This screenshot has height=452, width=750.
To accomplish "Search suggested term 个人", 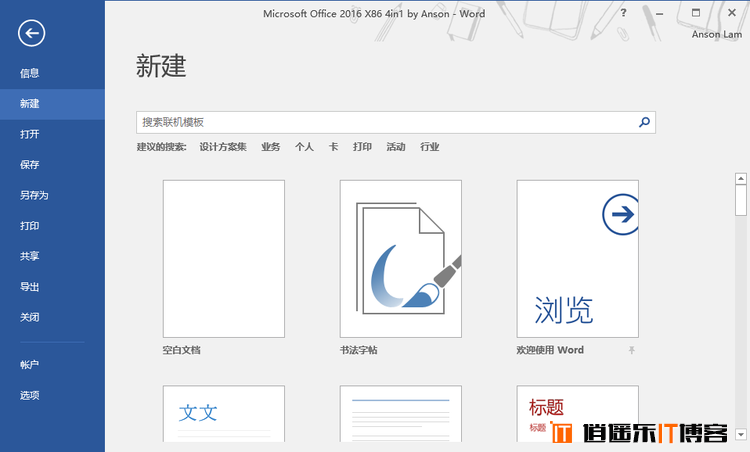I will point(304,147).
